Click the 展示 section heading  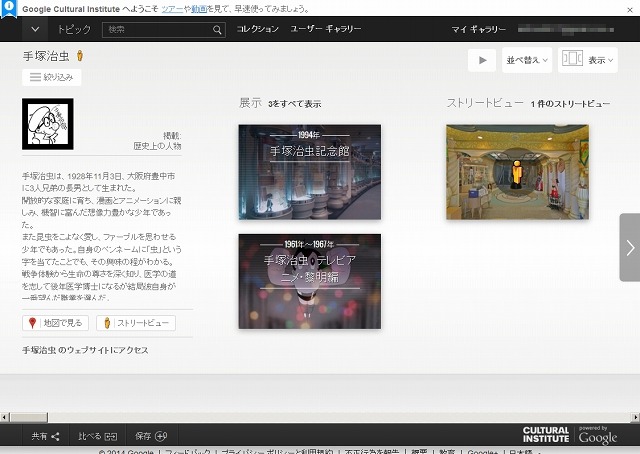(x=250, y=103)
